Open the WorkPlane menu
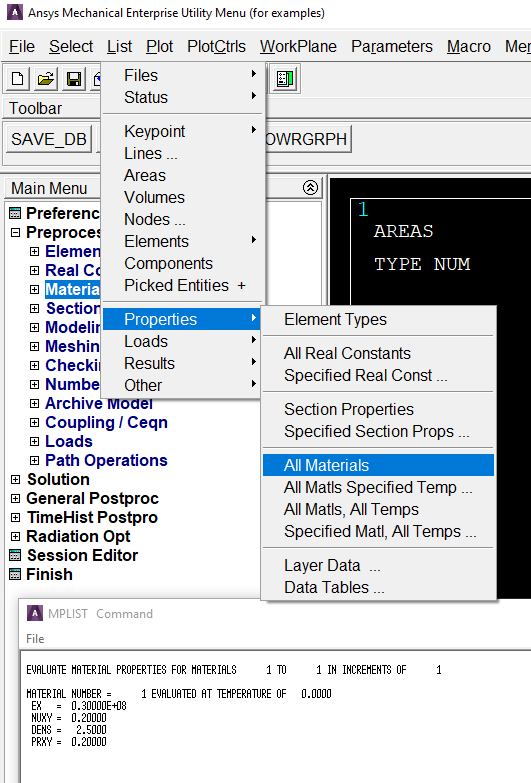531x783 pixels. (298, 46)
